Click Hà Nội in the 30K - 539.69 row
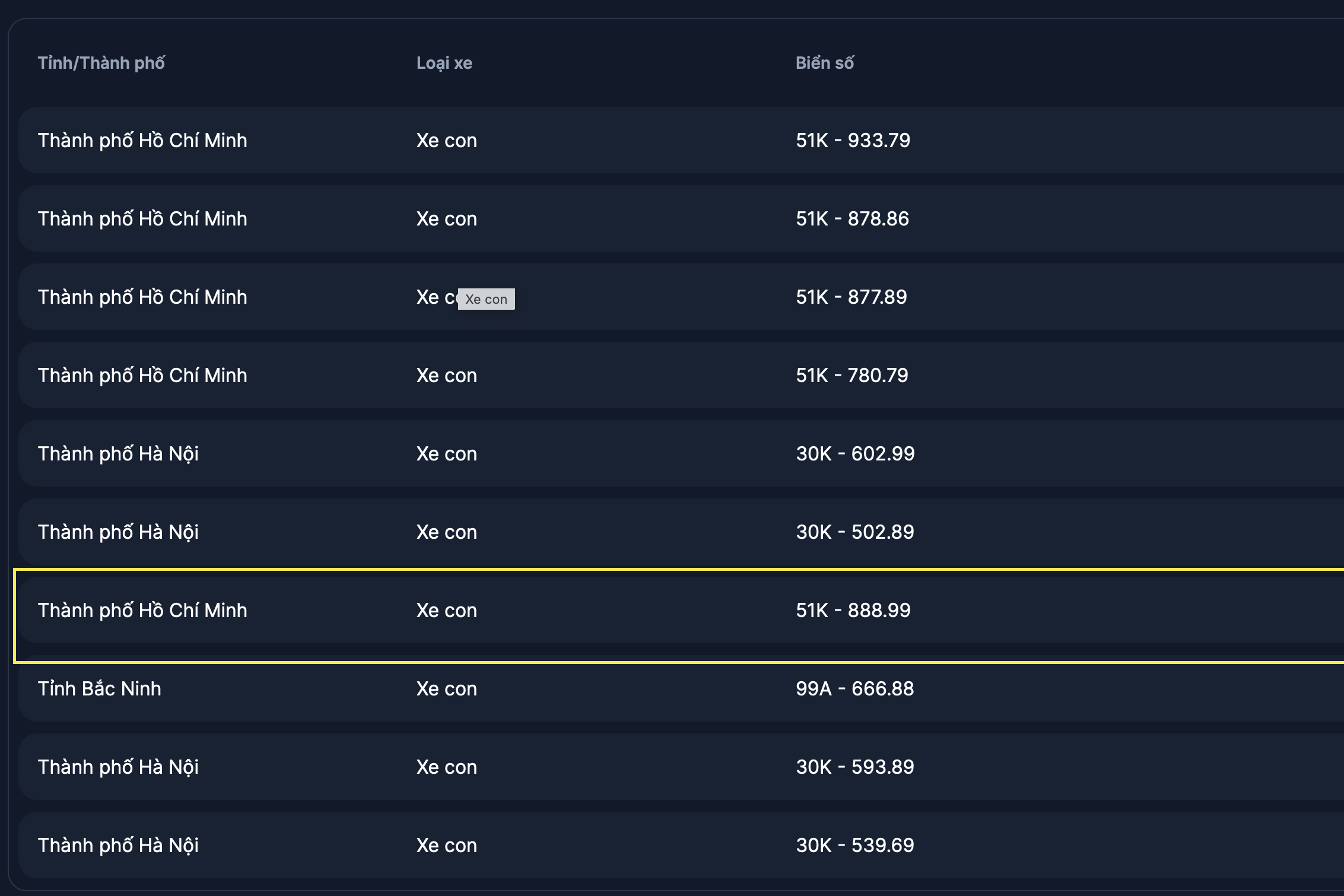1344x896 pixels. [x=118, y=846]
